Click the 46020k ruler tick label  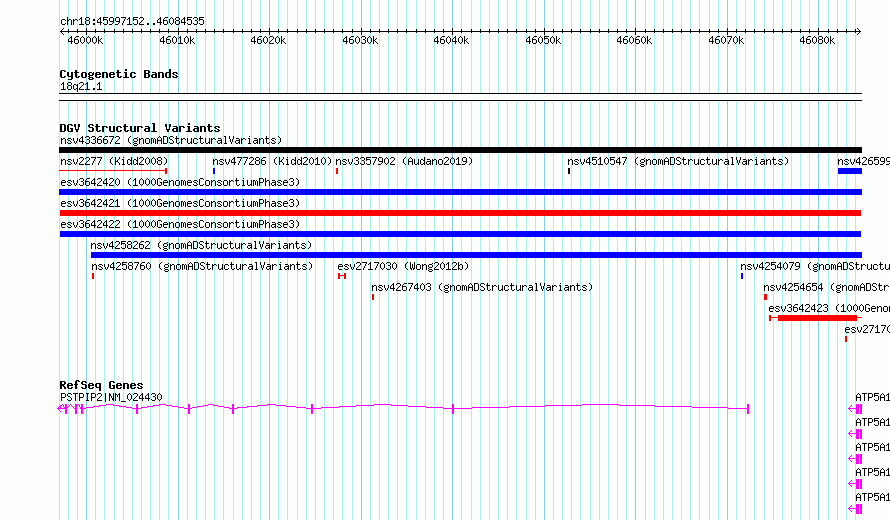pyautogui.click(x=268, y=40)
